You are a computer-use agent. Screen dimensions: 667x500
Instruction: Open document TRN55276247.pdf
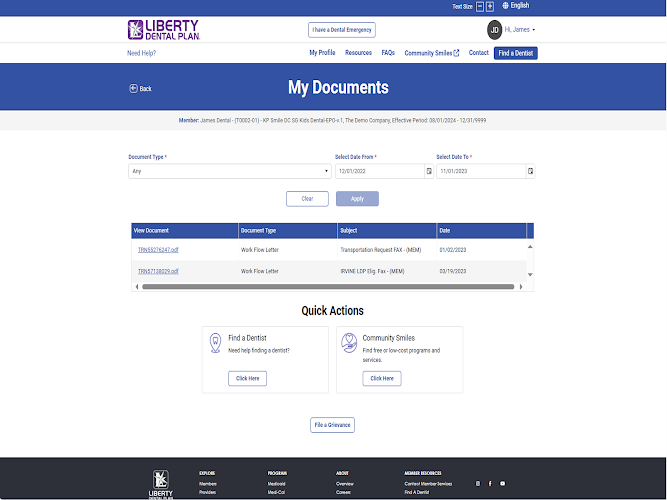click(158, 249)
